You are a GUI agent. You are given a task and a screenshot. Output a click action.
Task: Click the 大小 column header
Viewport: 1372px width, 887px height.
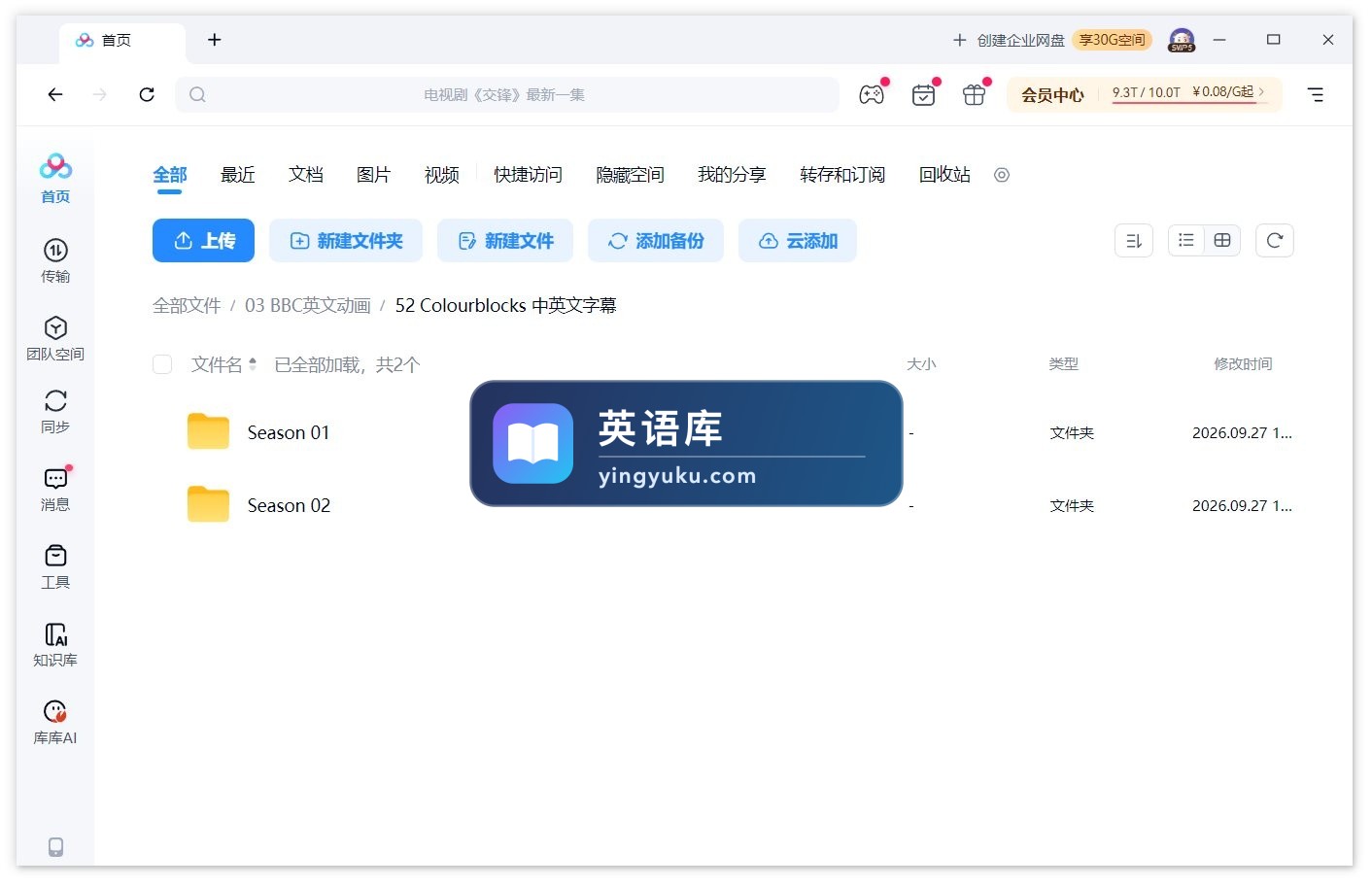(x=921, y=364)
